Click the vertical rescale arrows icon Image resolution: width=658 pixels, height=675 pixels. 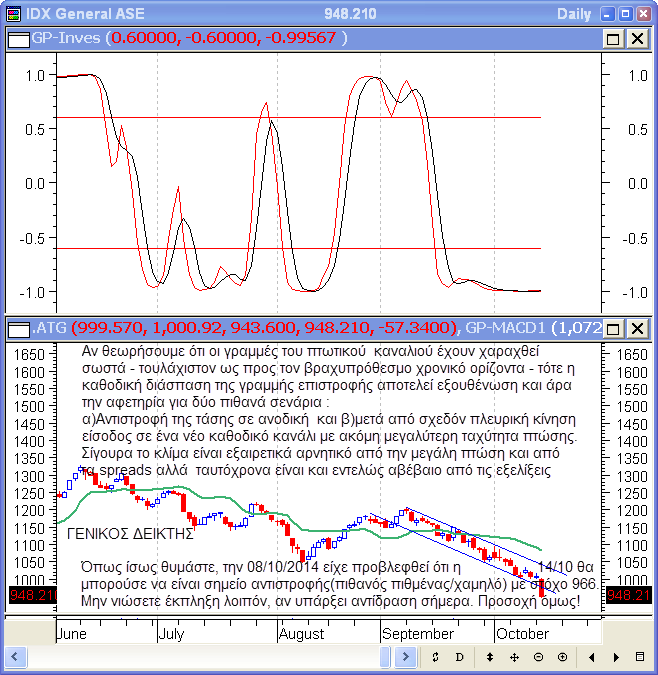click(490, 656)
